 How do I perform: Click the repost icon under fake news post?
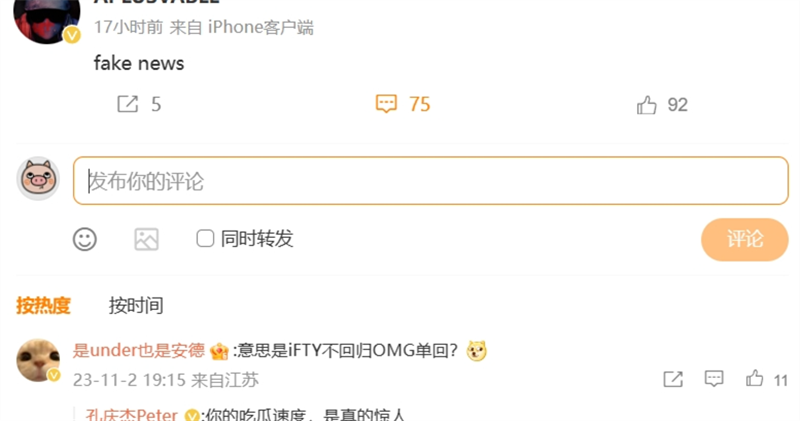(x=128, y=104)
